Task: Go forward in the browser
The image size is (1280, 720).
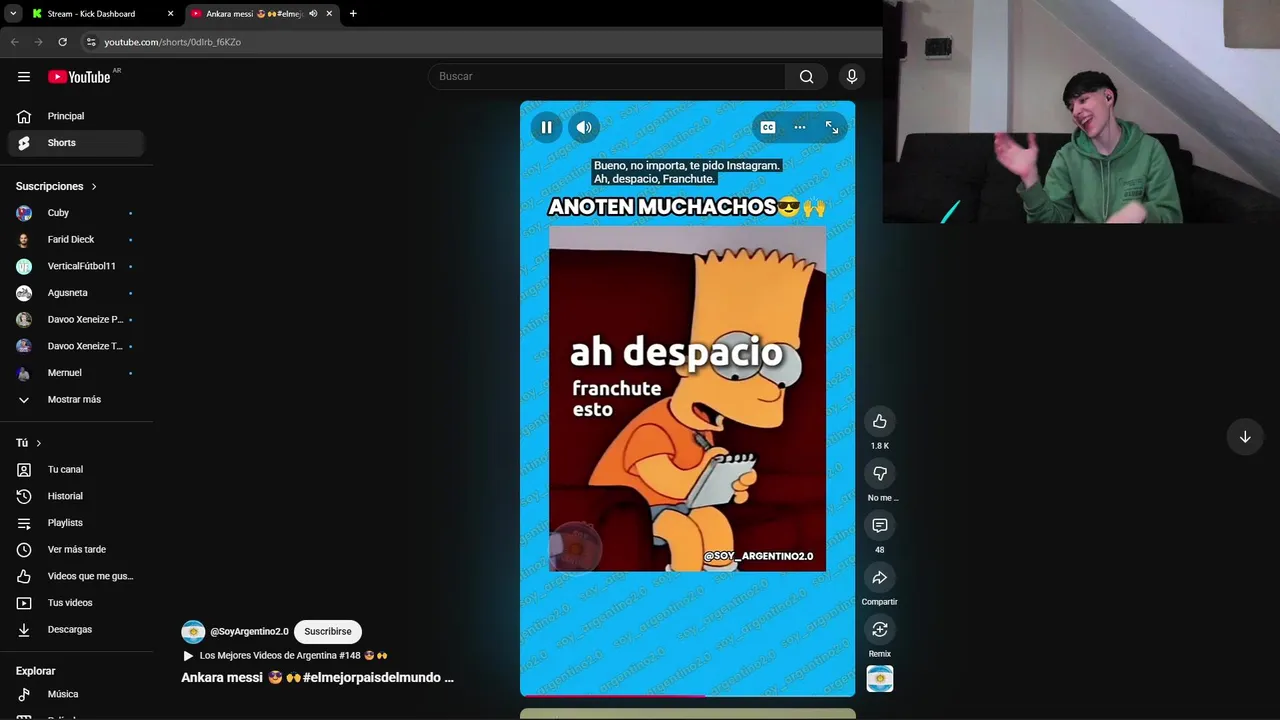Action: [38, 42]
